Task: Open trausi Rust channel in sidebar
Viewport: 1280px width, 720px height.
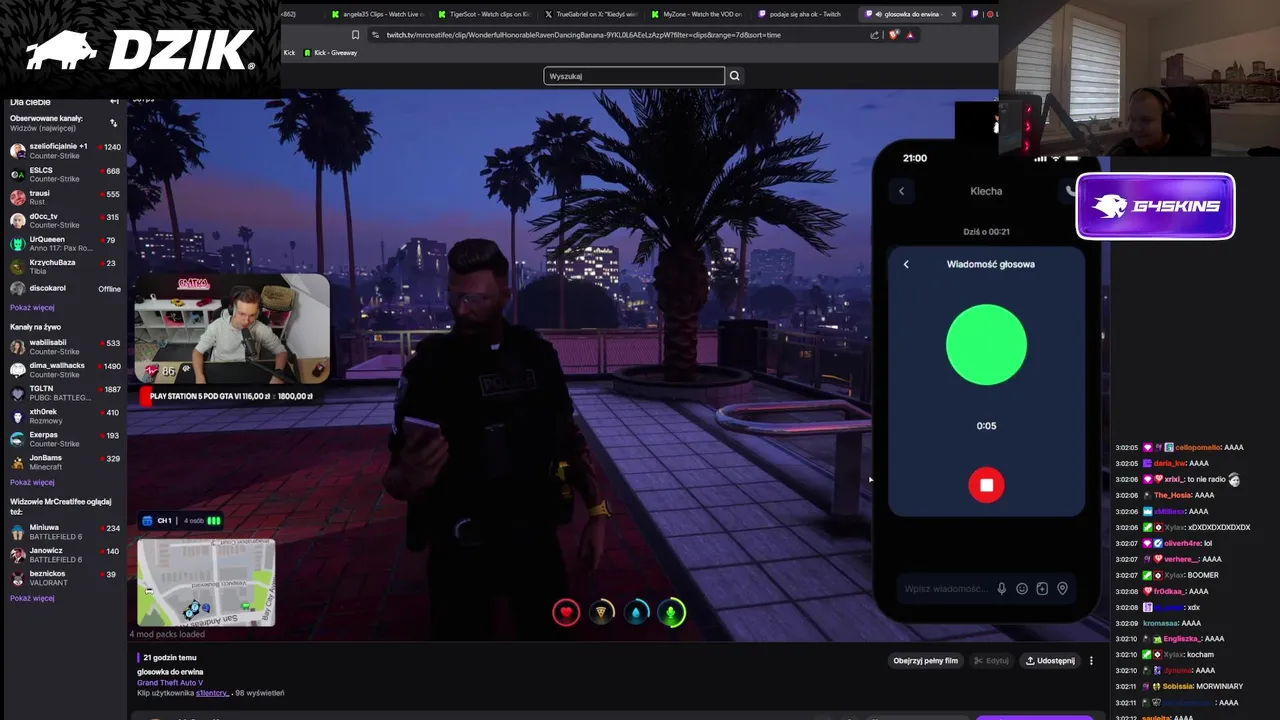Action: 65,197
